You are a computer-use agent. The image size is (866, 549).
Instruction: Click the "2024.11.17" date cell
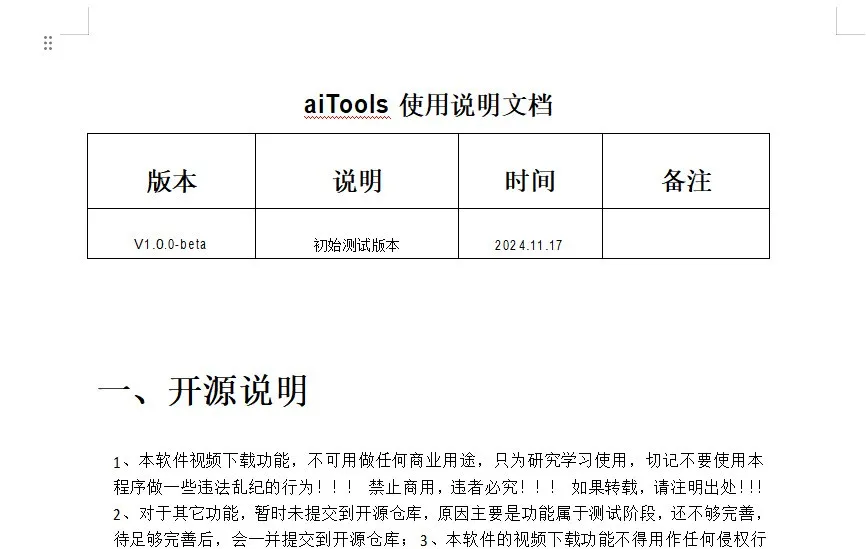click(528, 245)
